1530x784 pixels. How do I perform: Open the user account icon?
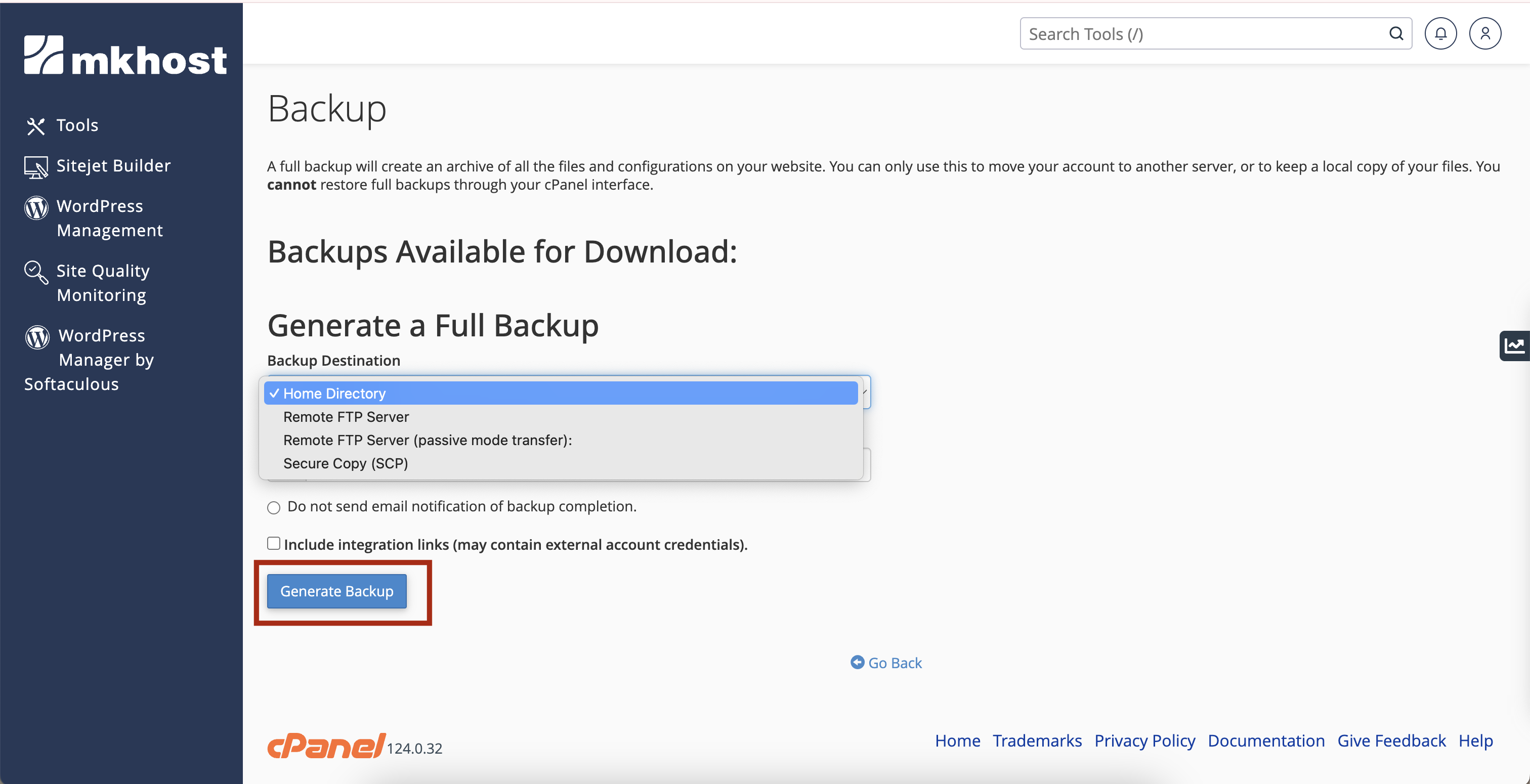pyautogui.click(x=1484, y=34)
